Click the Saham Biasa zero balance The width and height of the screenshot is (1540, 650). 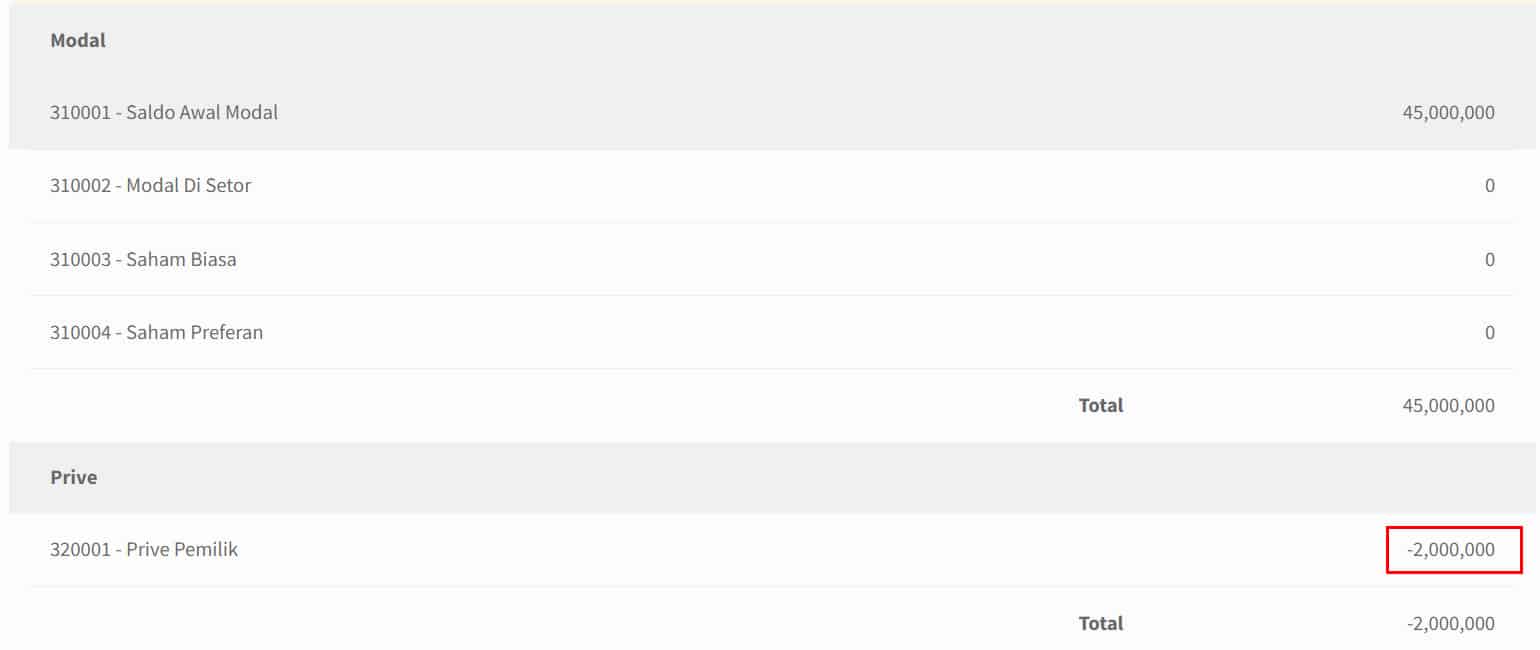coord(1490,259)
